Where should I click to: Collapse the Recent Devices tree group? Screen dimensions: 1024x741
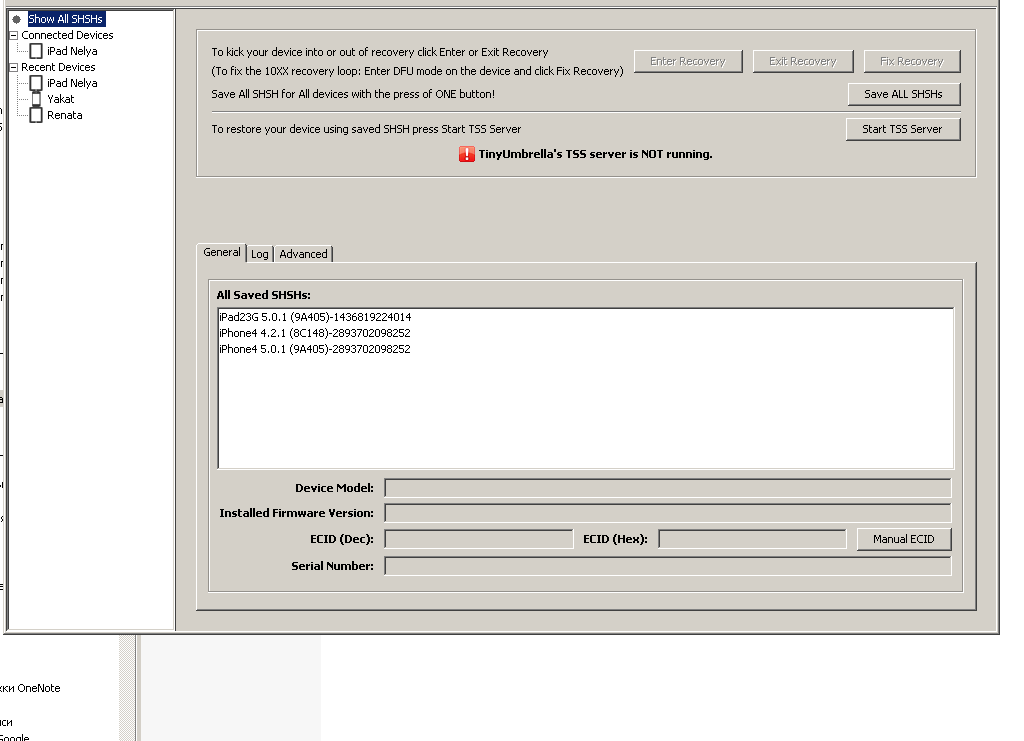[x=13, y=67]
